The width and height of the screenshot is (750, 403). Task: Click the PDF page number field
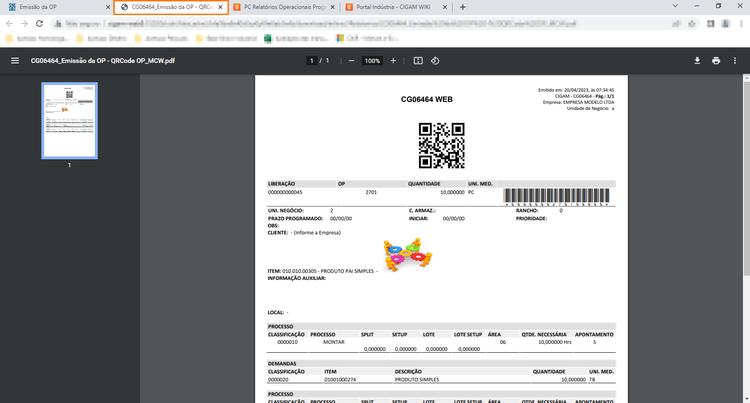(x=311, y=61)
